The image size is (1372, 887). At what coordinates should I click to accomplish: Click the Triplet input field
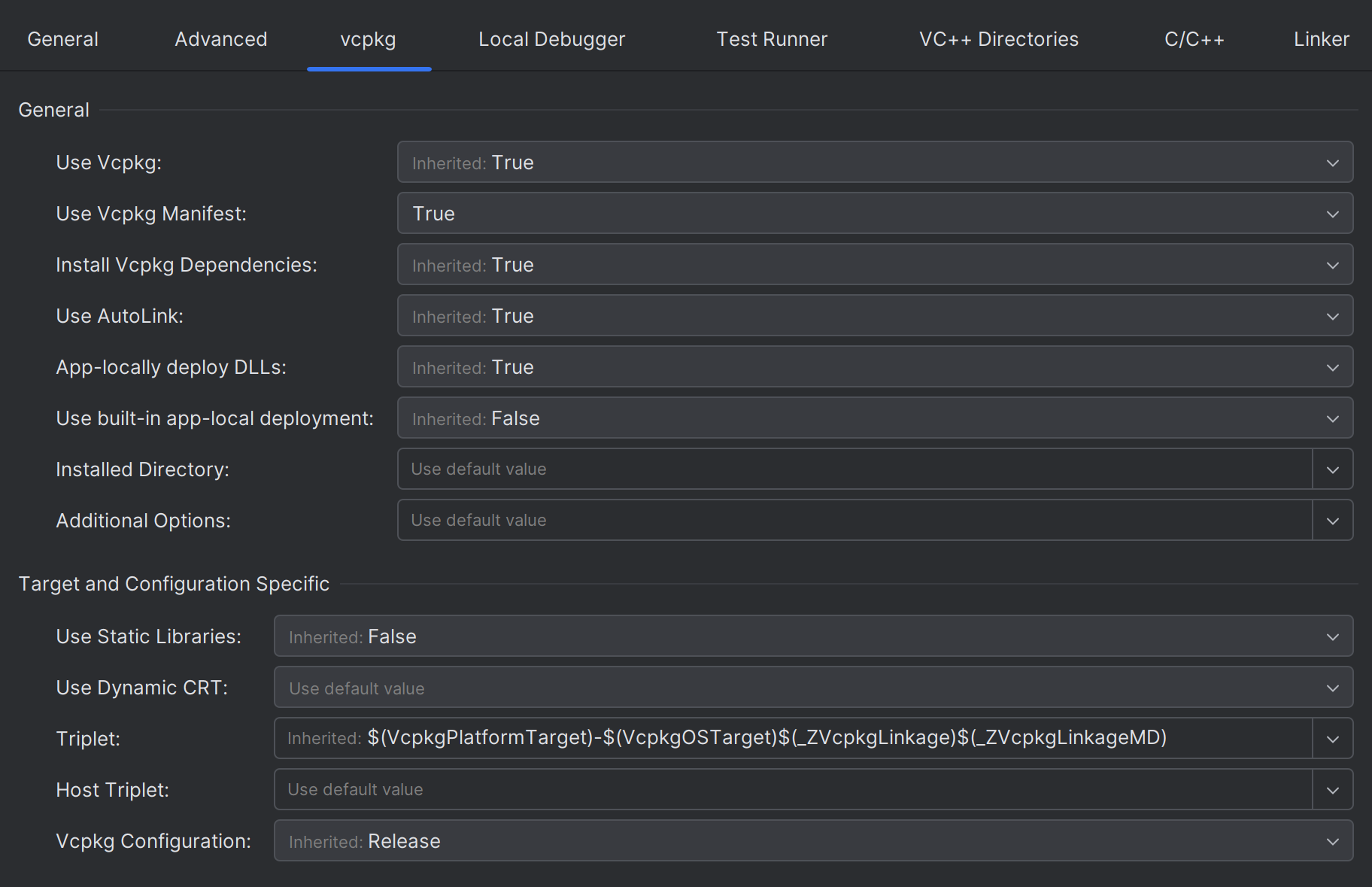tap(793, 738)
